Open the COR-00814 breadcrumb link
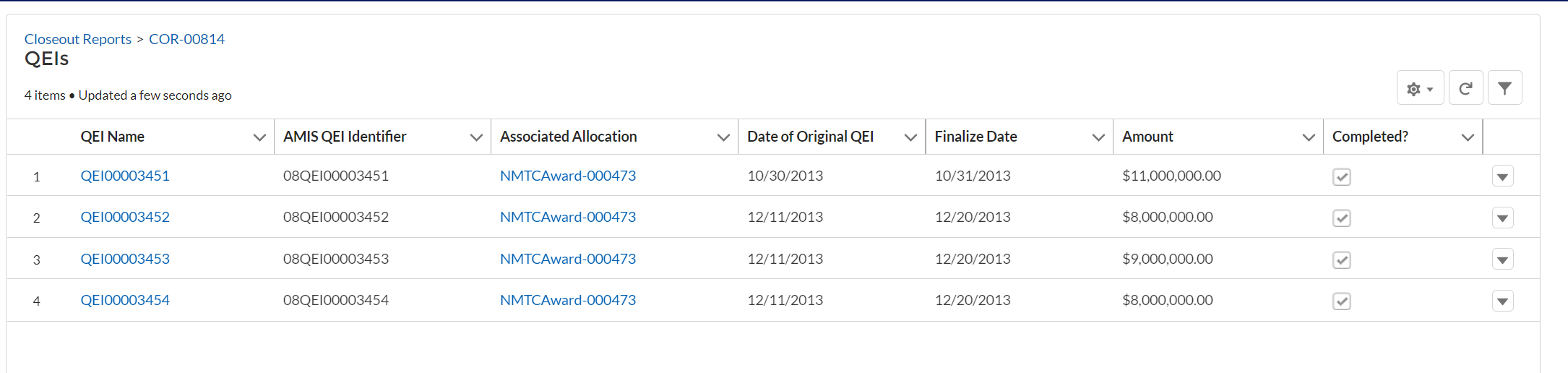Image resolution: width=1568 pixels, height=373 pixels. tap(186, 39)
